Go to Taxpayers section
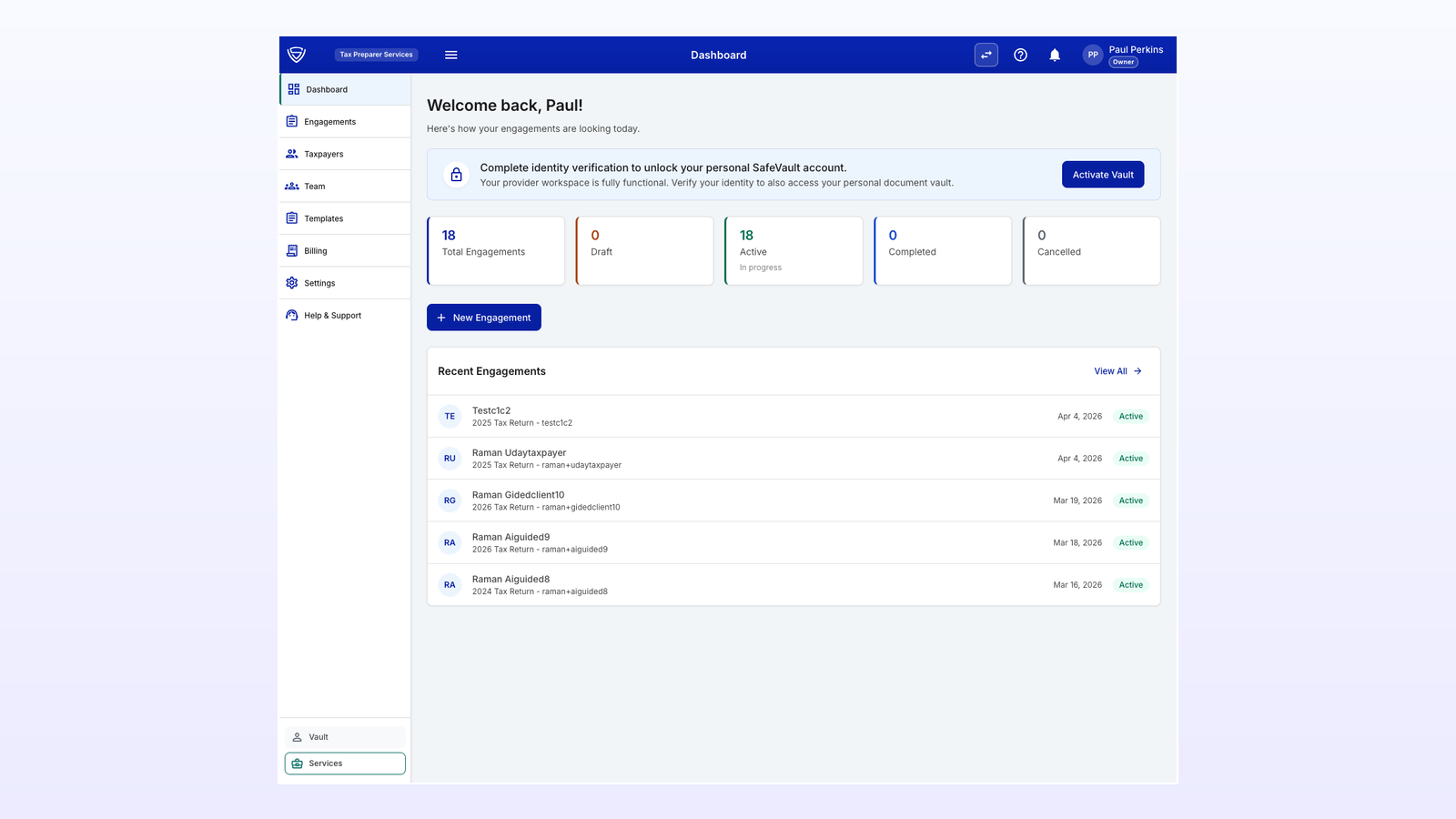Image resolution: width=1456 pixels, height=819 pixels. pyautogui.click(x=345, y=154)
